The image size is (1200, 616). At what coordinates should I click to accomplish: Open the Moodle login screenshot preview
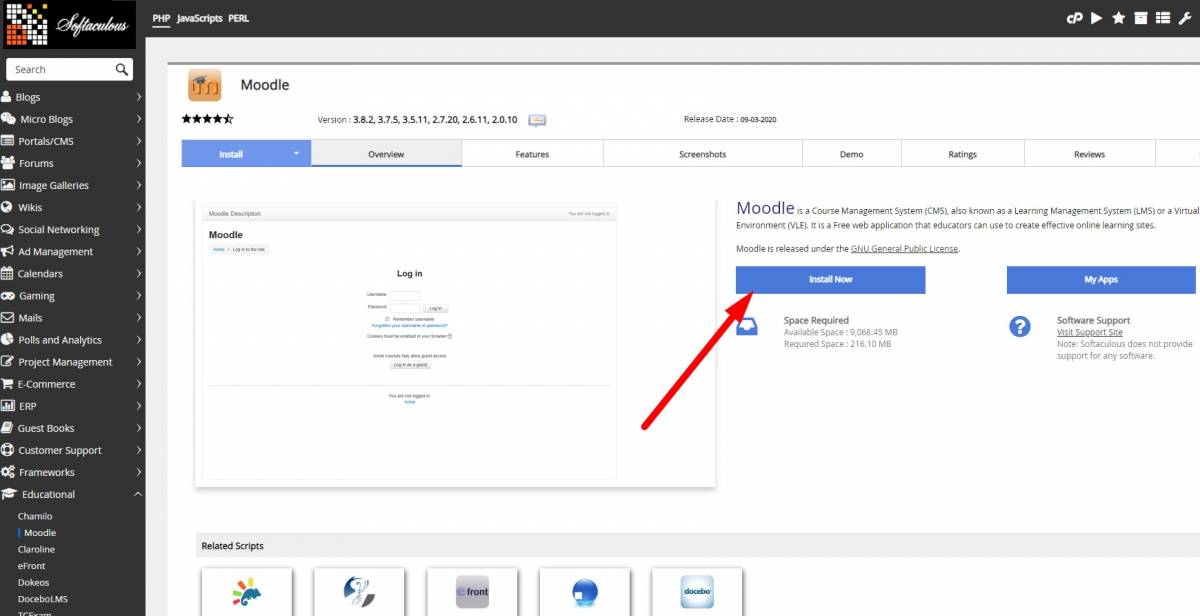tap(455, 341)
